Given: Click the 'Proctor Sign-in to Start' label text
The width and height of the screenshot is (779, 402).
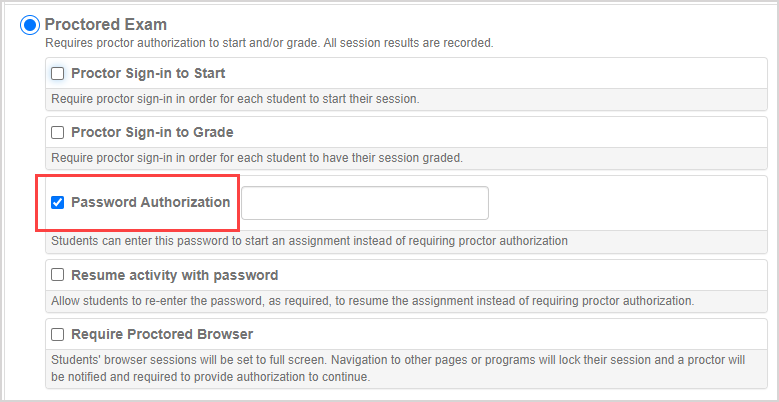Looking at the screenshot, I should click(x=148, y=73).
